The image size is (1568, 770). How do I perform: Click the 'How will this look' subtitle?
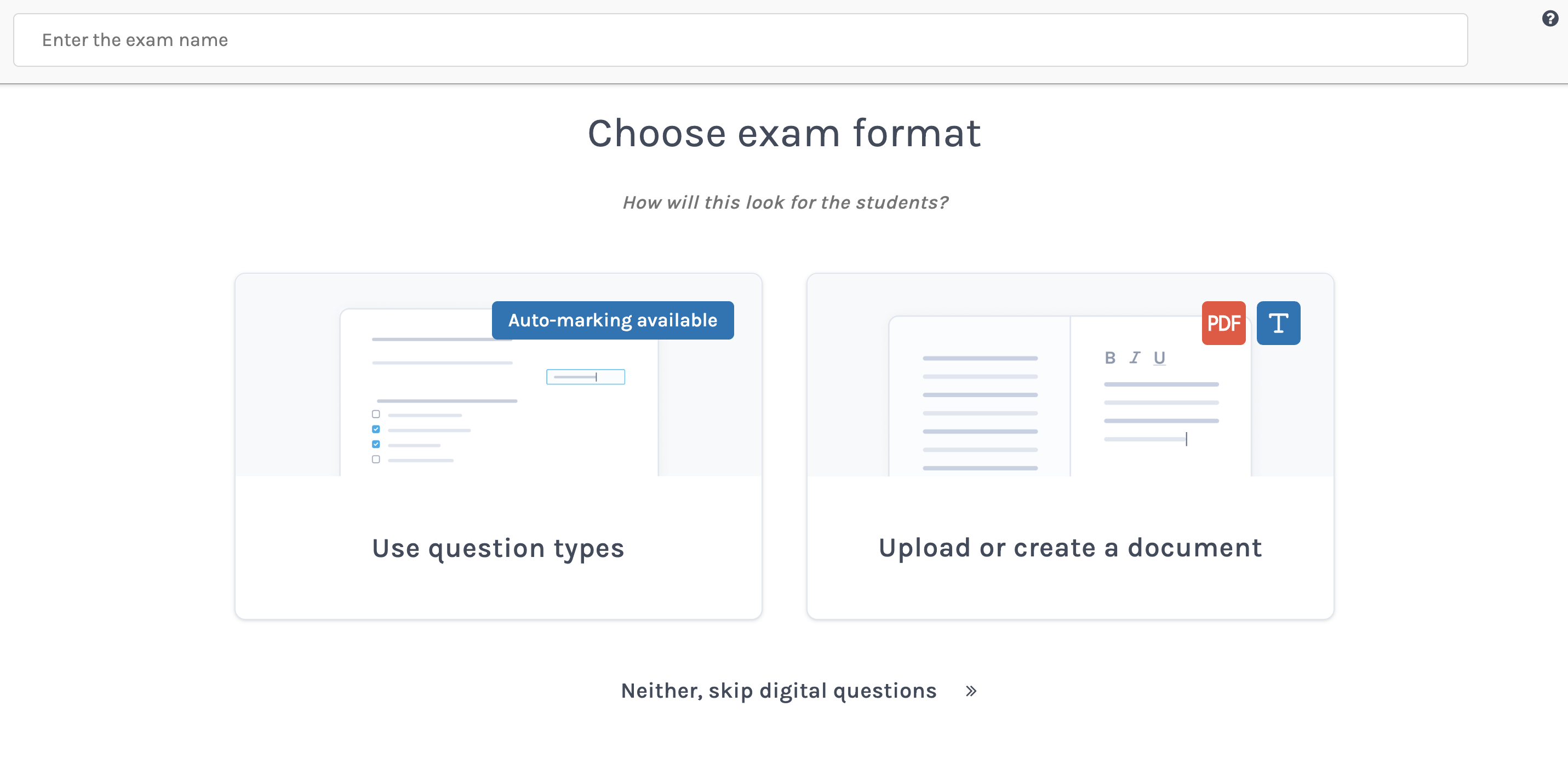pyautogui.click(x=785, y=203)
